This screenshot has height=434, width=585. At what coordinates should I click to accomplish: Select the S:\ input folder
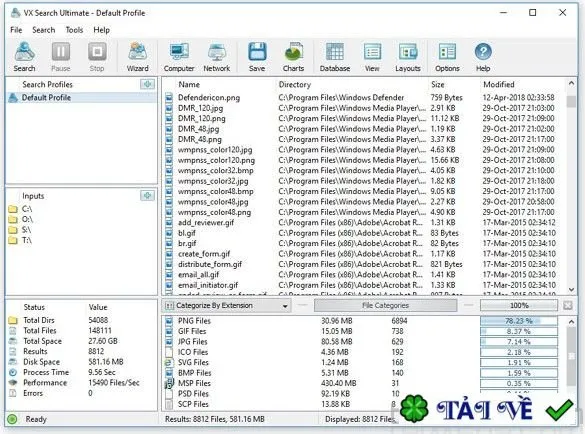(x=21, y=230)
